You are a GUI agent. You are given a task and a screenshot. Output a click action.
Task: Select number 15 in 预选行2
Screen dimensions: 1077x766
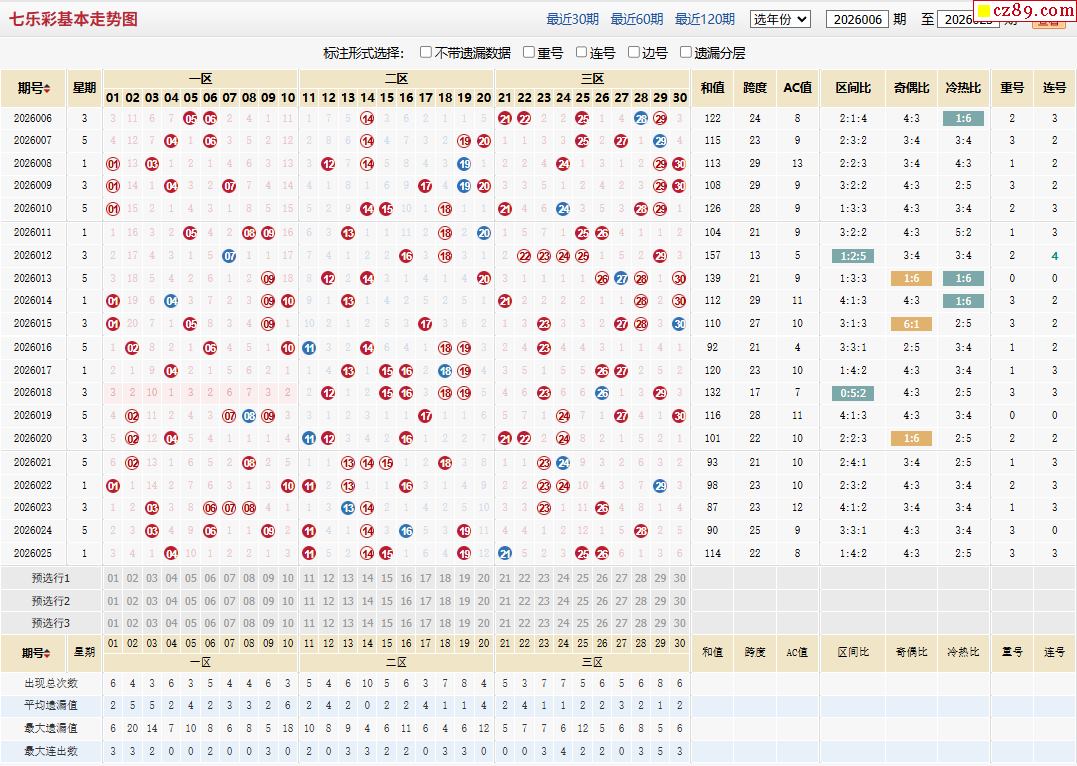[386, 601]
